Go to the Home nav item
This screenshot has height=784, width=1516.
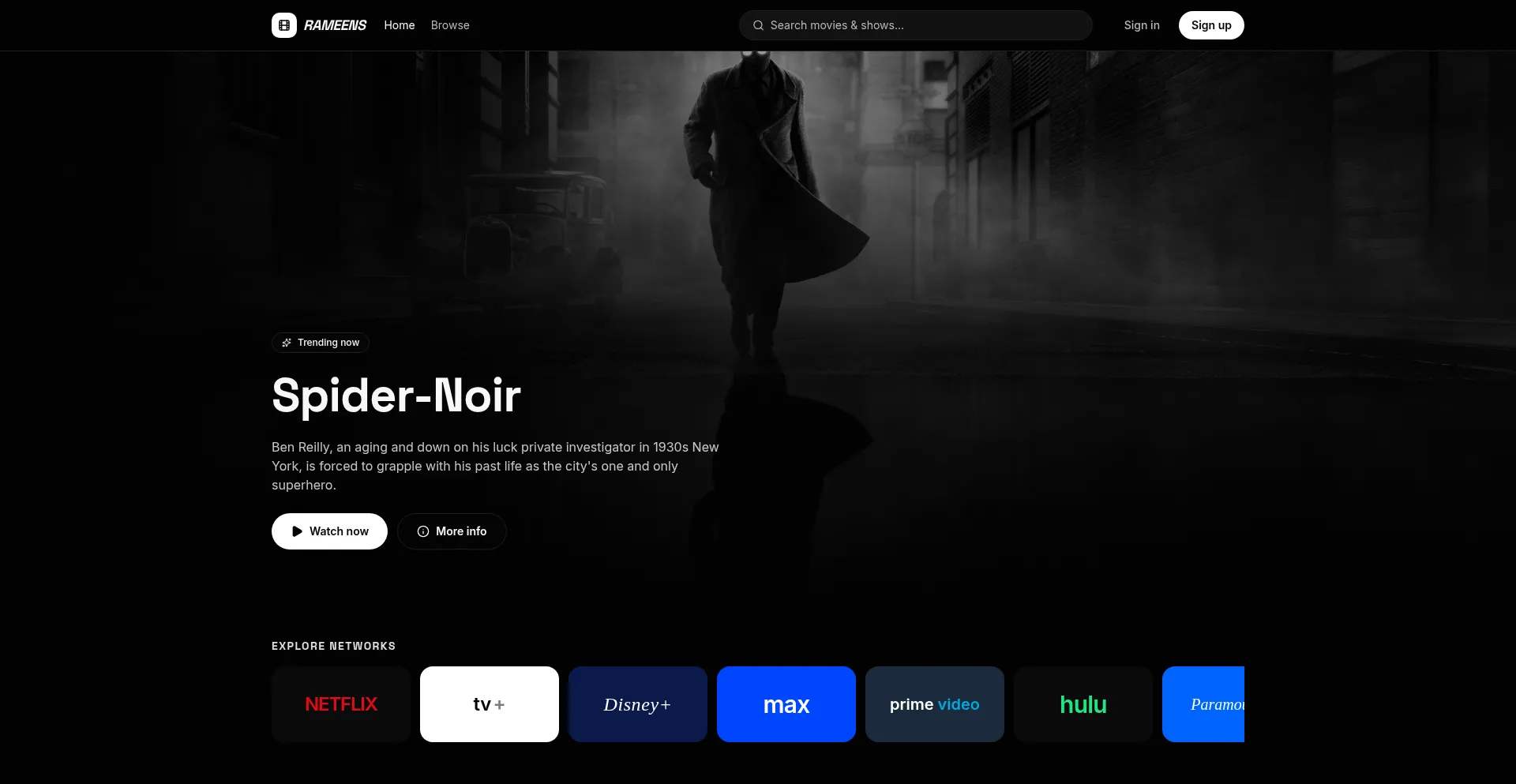coord(400,25)
